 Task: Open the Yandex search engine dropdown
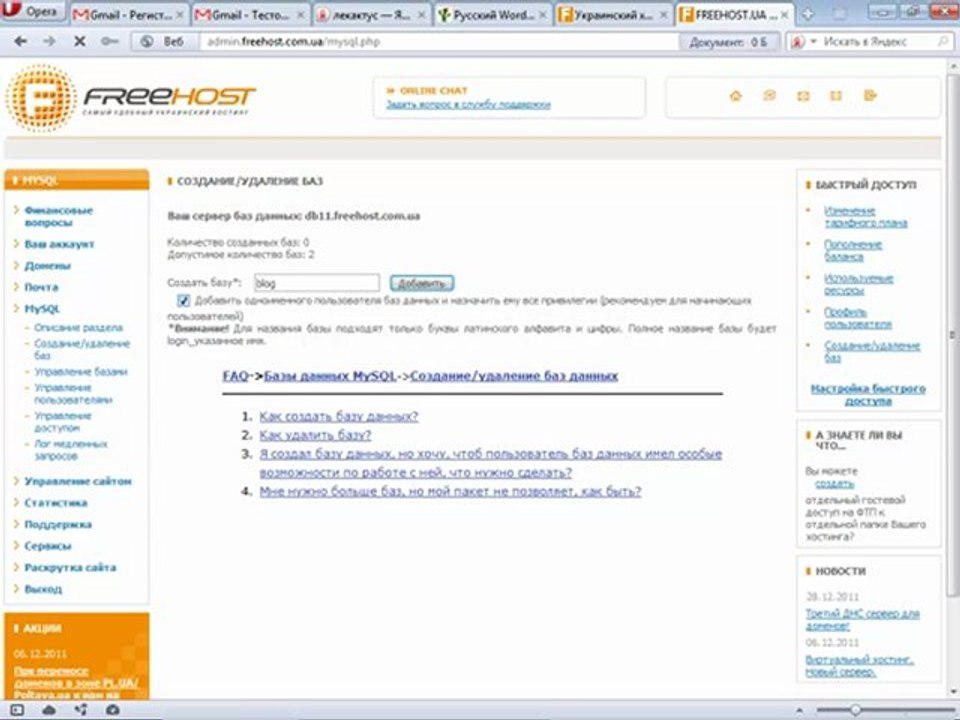(x=814, y=42)
